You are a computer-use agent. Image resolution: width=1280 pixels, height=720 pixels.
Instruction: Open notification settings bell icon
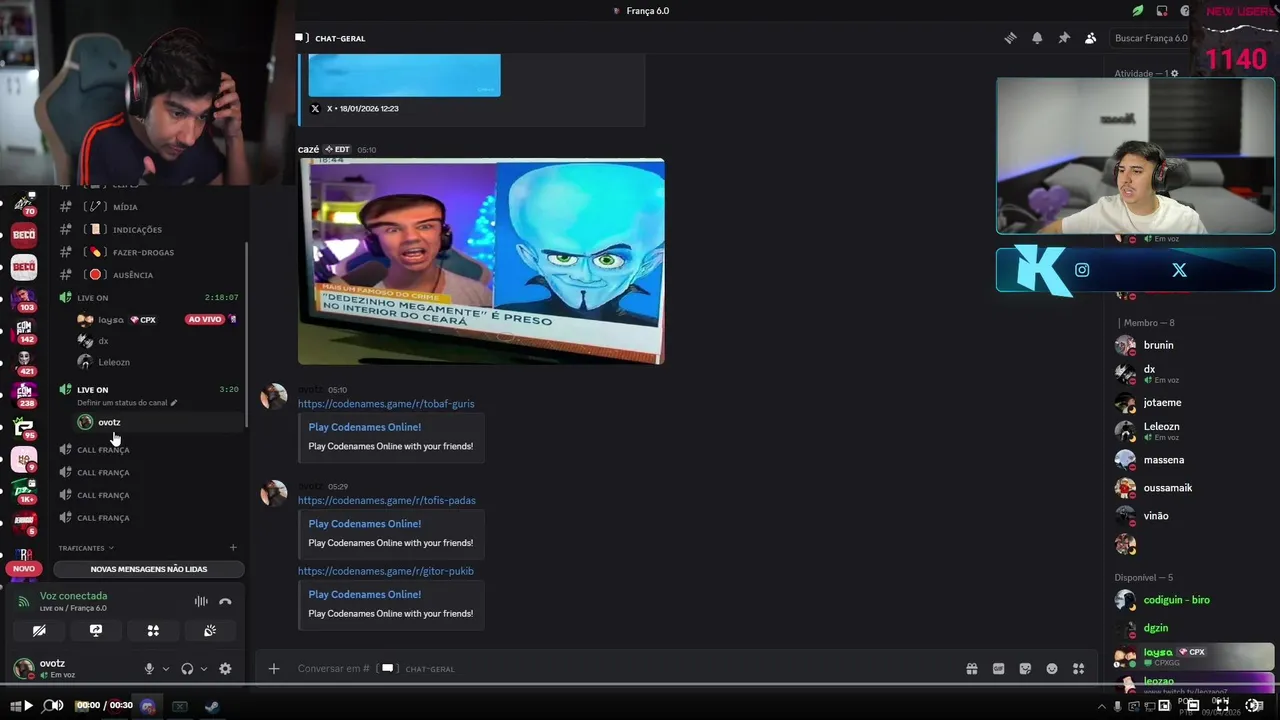(x=1037, y=38)
